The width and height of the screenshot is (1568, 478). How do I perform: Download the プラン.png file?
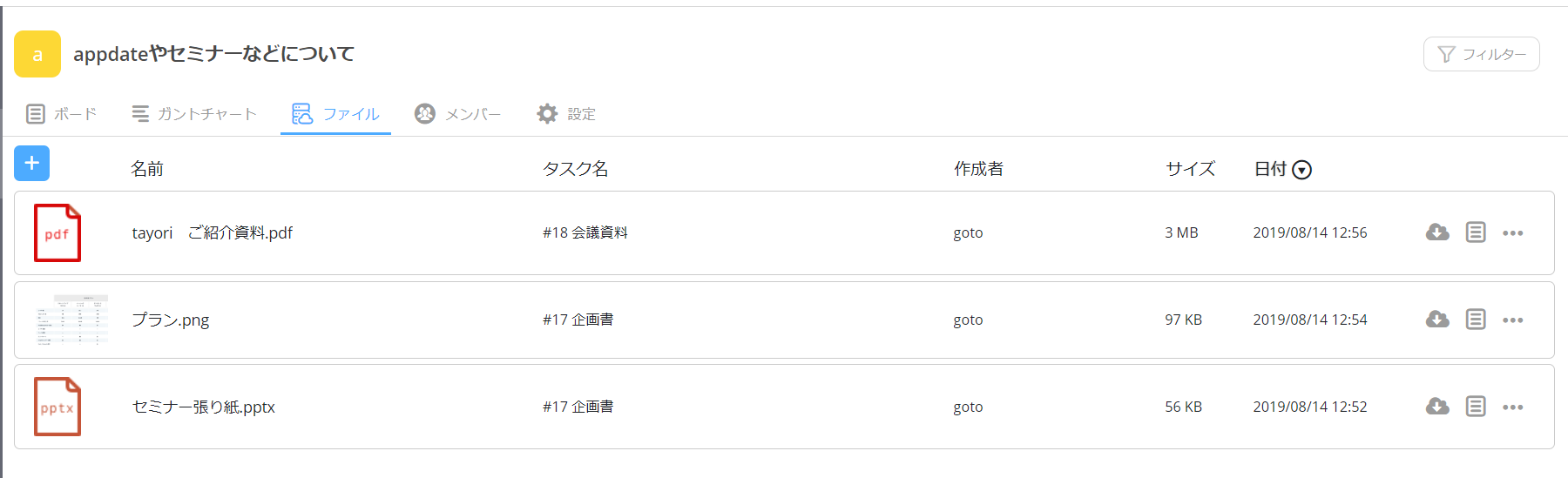pyautogui.click(x=1437, y=320)
